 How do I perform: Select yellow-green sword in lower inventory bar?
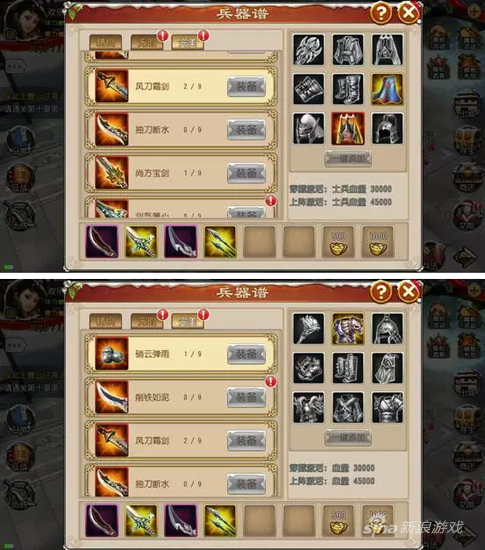click(141, 521)
